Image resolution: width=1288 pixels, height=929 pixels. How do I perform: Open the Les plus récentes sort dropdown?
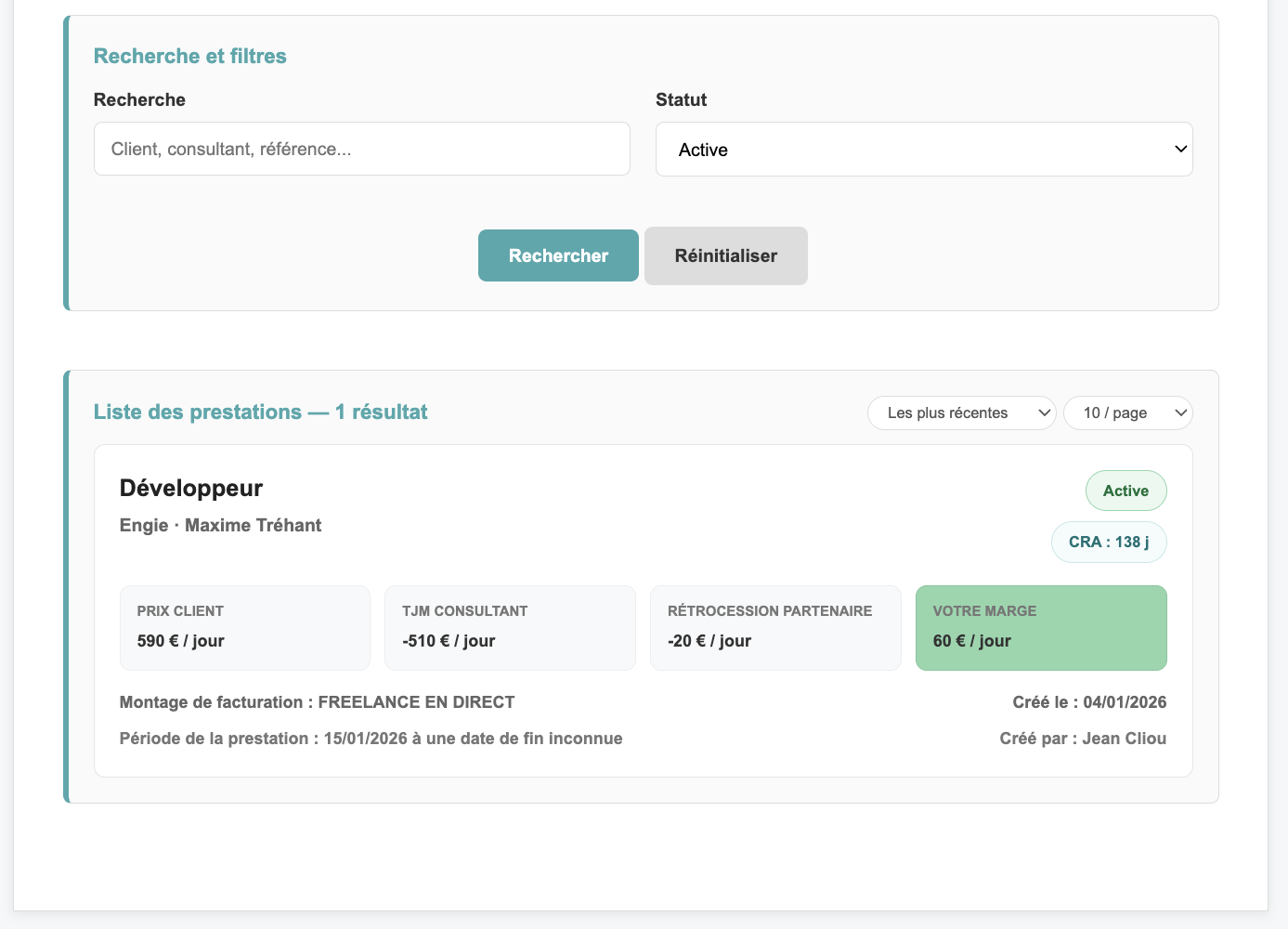[961, 413]
